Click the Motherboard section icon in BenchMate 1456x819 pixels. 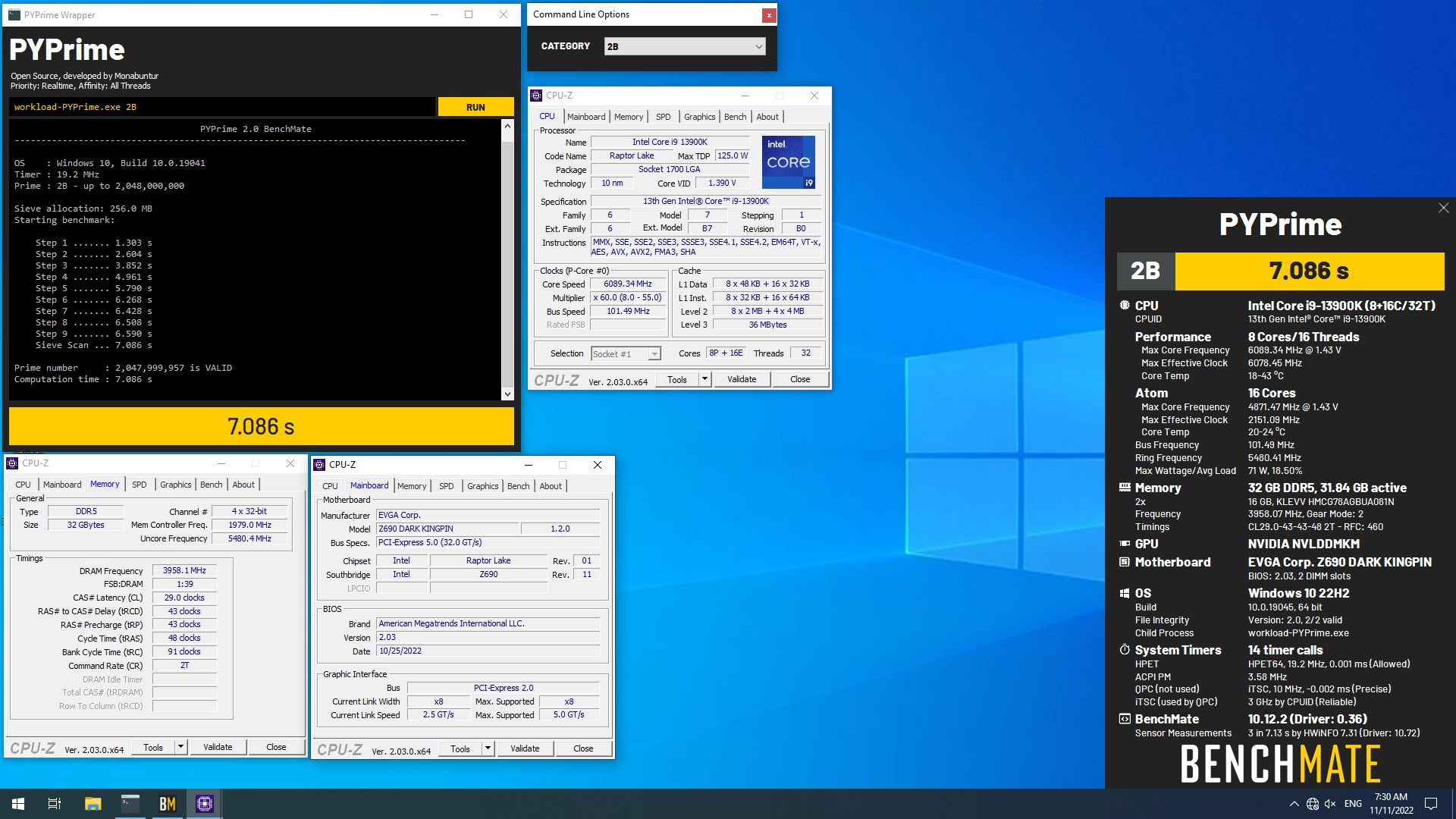(1125, 562)
